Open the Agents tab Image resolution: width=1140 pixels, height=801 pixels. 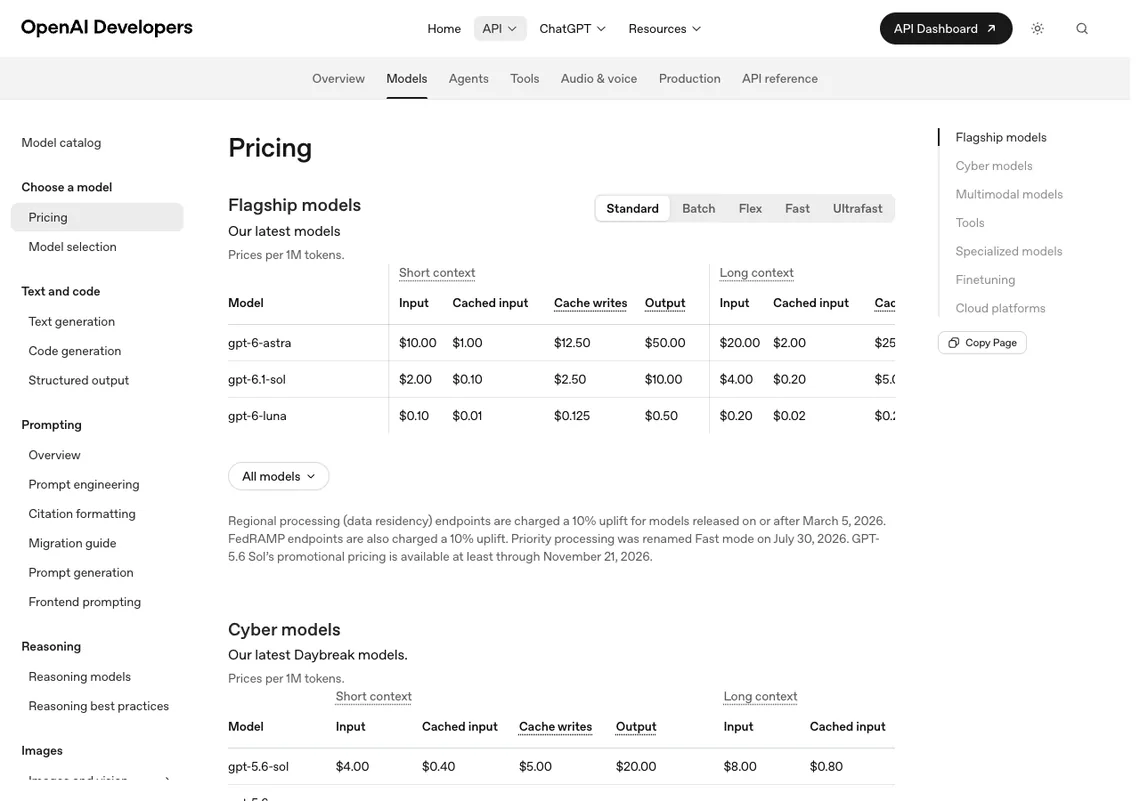468,79
